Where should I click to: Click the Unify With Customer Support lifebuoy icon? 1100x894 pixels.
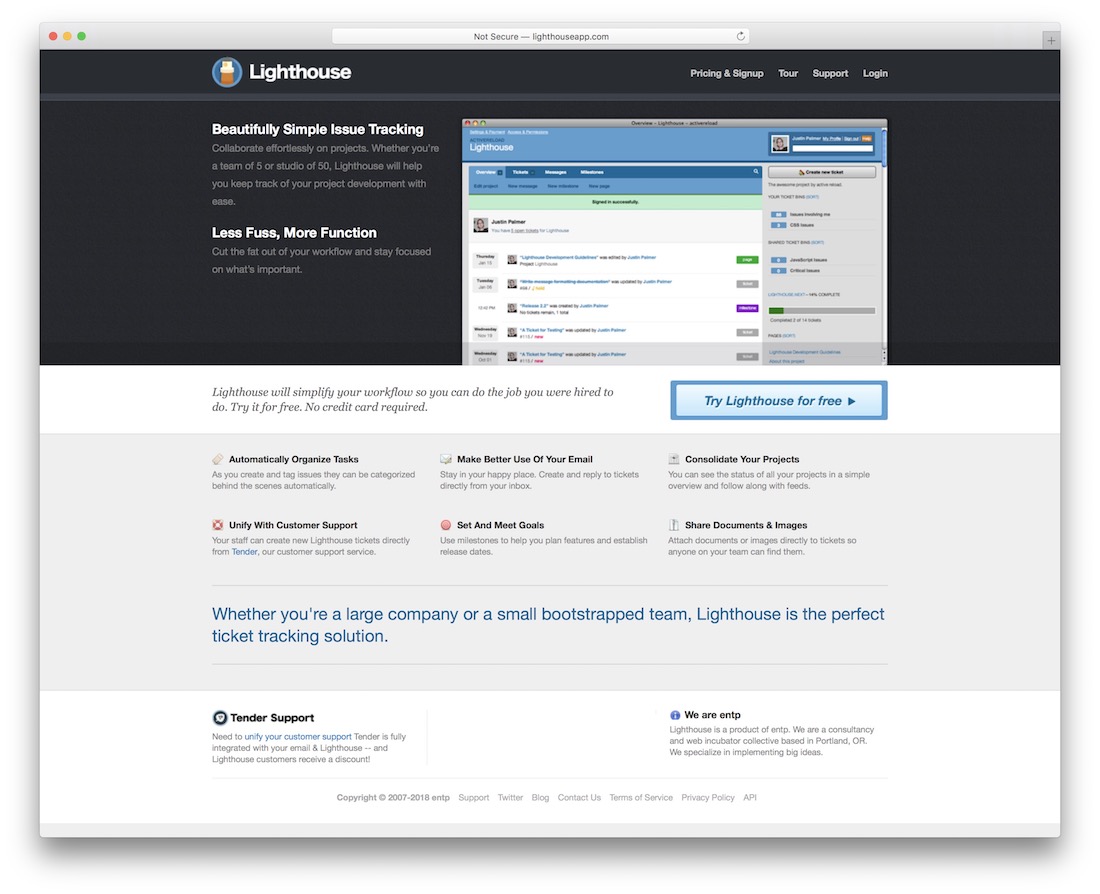pyautogui.click(x=217, y=525)
